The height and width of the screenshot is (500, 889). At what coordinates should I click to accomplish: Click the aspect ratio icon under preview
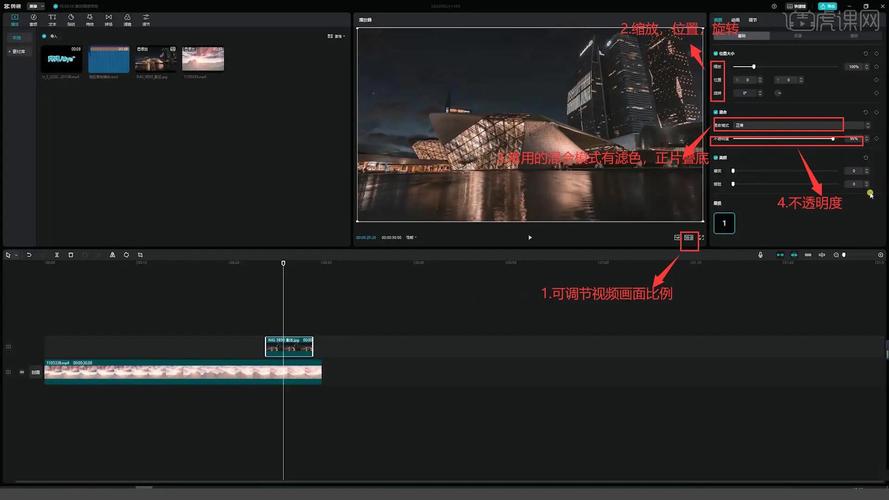(x=689, y=238)
